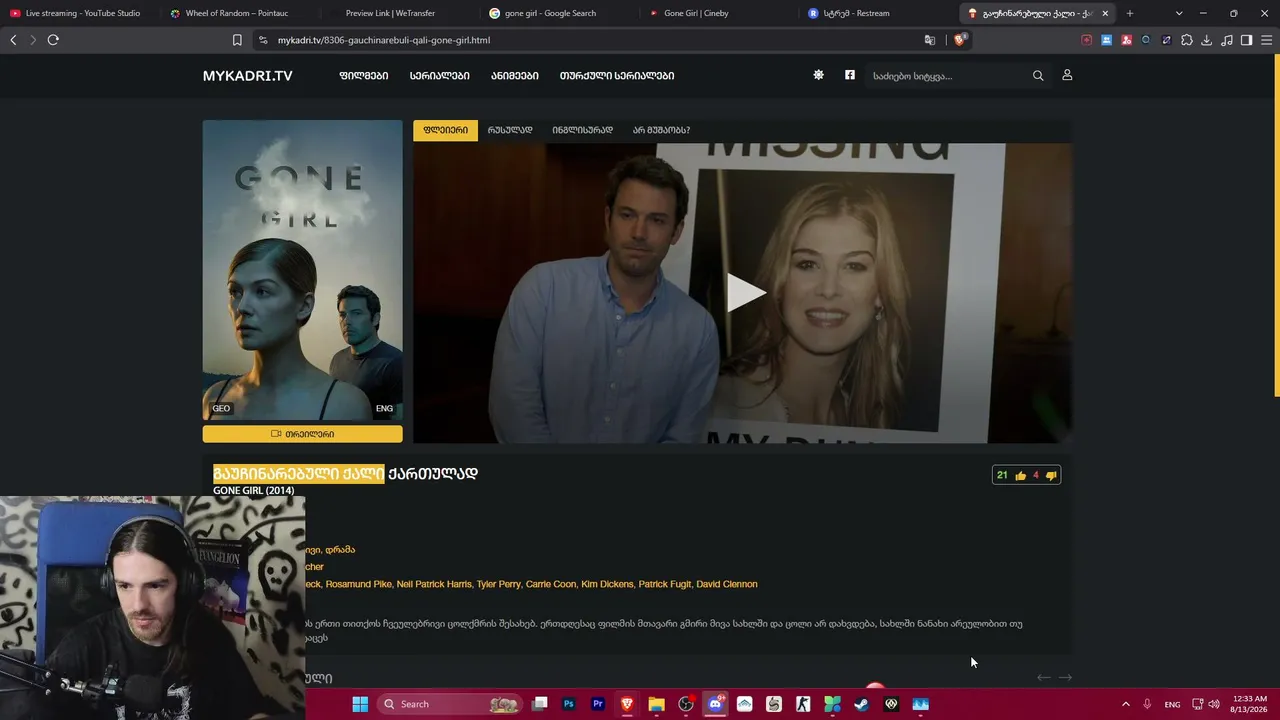Open Tyler Perry cast link
The height and width of the screenshot is (720, 1280).
499,584
